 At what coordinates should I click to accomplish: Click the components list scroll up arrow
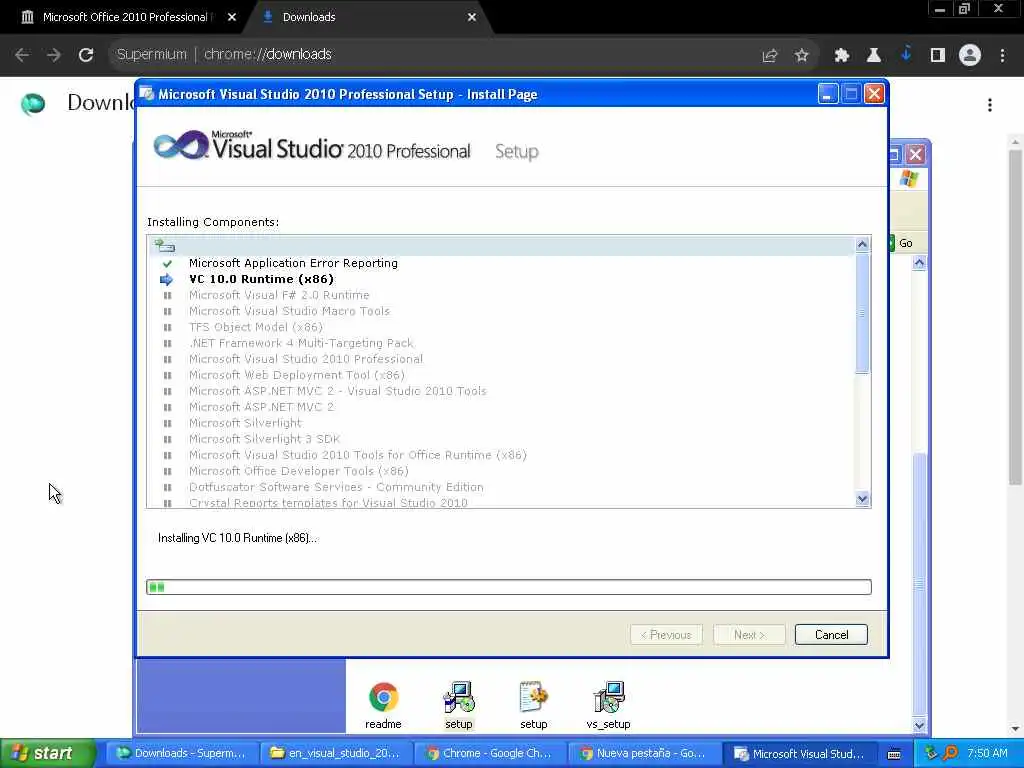click(x=862, y=244)
